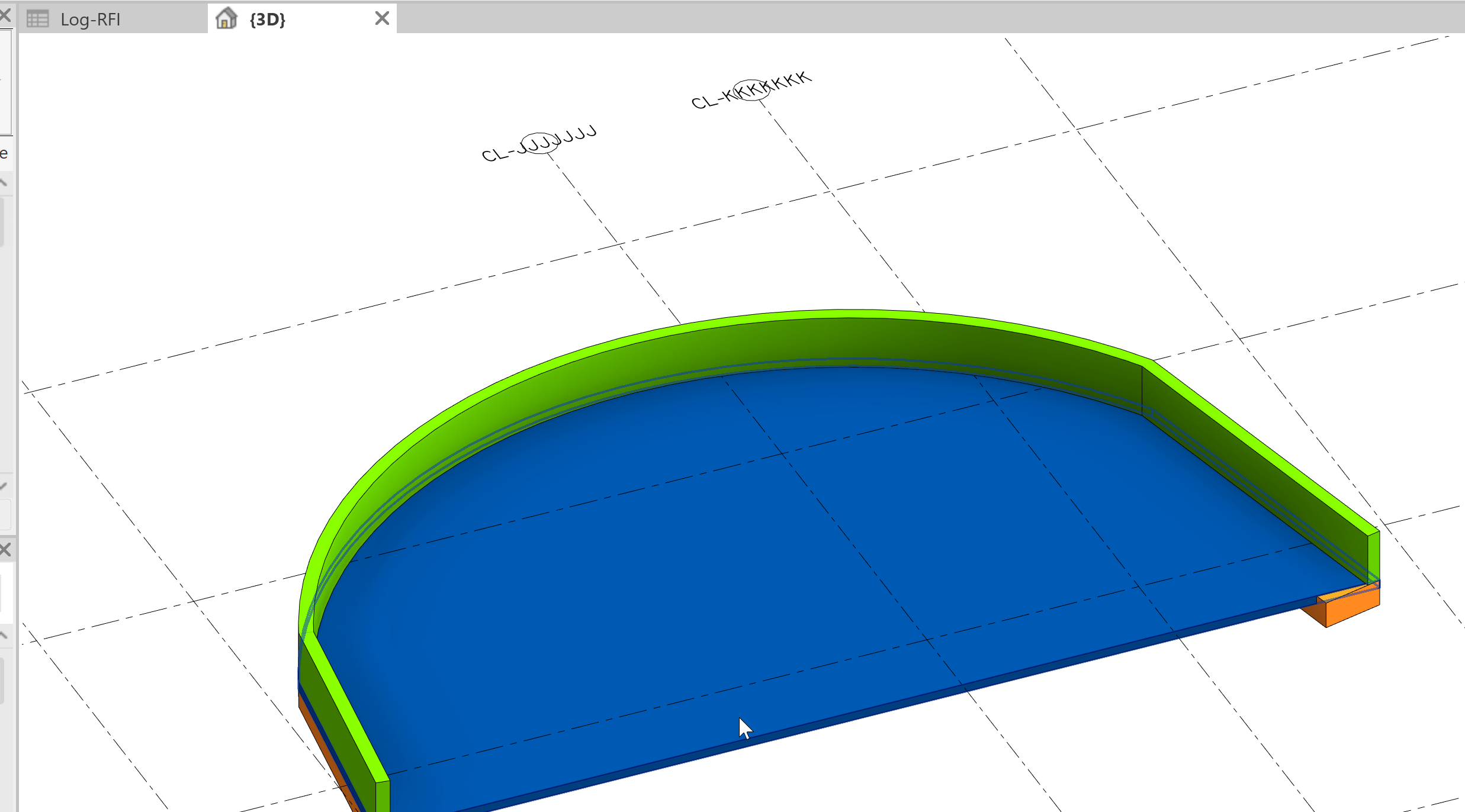Click the up chevron in the lower left panel
1465x812 pixels.
click(x=4, y=636)
